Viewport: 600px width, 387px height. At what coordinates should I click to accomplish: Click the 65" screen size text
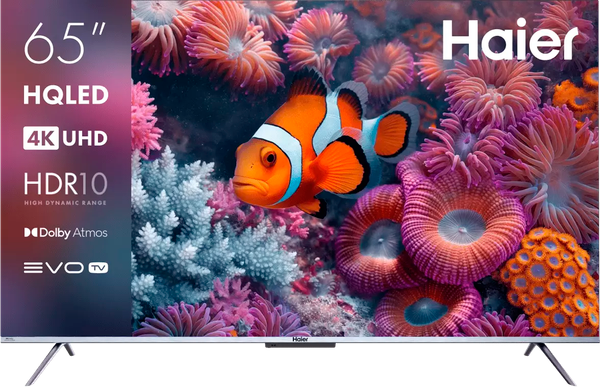click(64, 43)
